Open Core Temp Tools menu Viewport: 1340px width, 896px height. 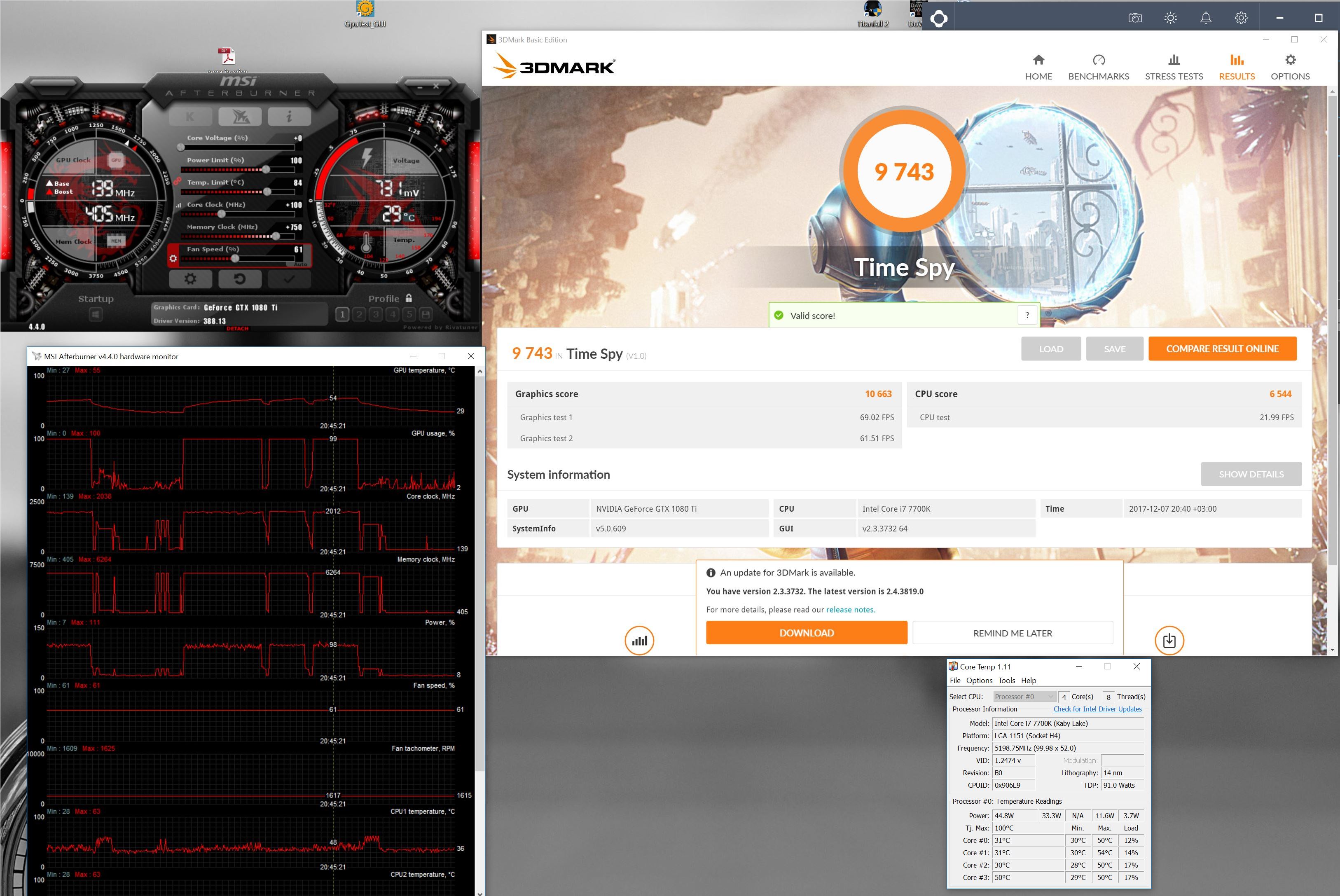(x=1007, y=681)
